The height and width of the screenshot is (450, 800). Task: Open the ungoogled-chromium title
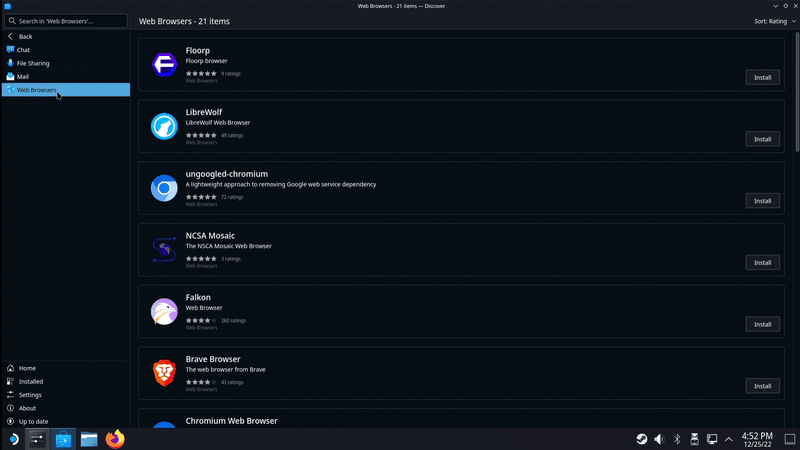pyautogui.click(x=227, y=174)
